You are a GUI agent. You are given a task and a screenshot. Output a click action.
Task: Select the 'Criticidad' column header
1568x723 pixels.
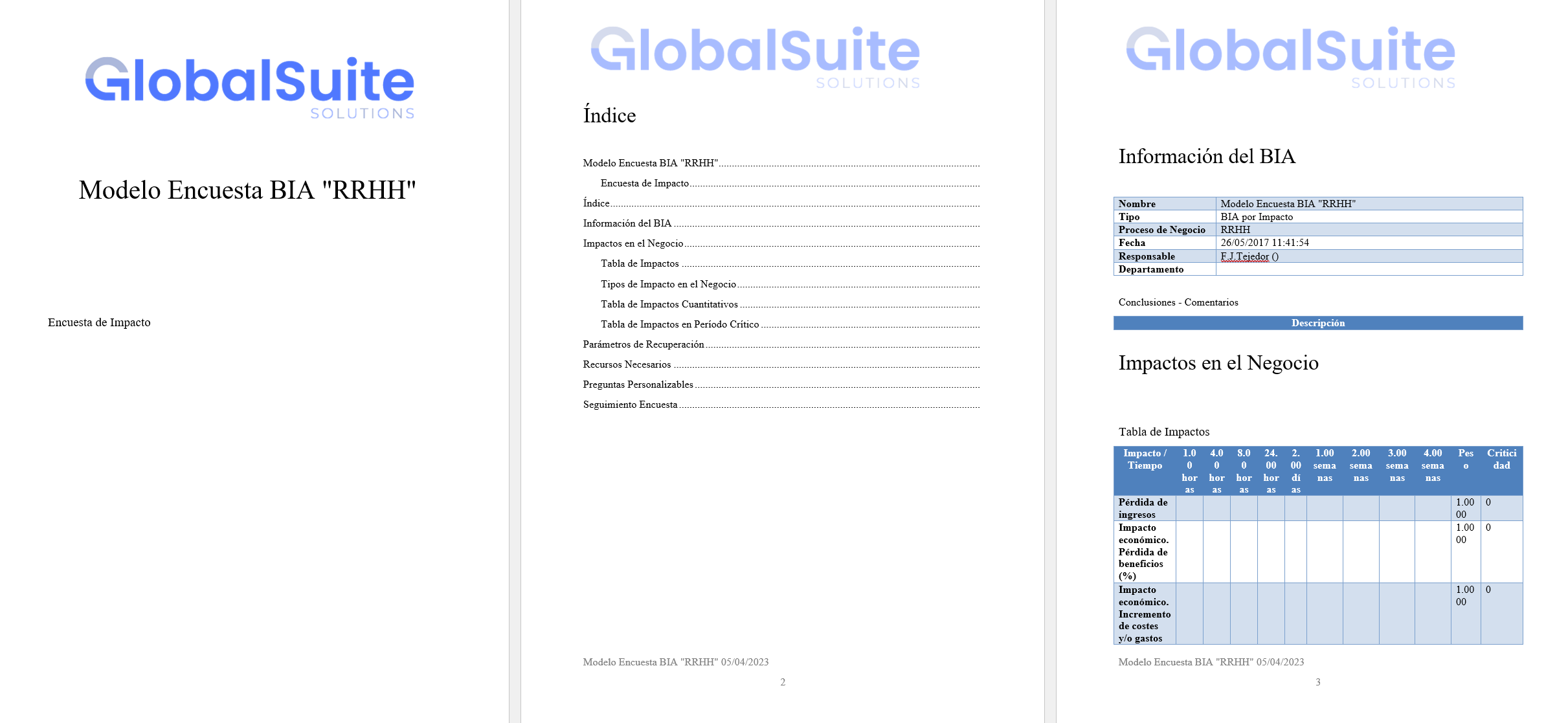(1502, 471)
